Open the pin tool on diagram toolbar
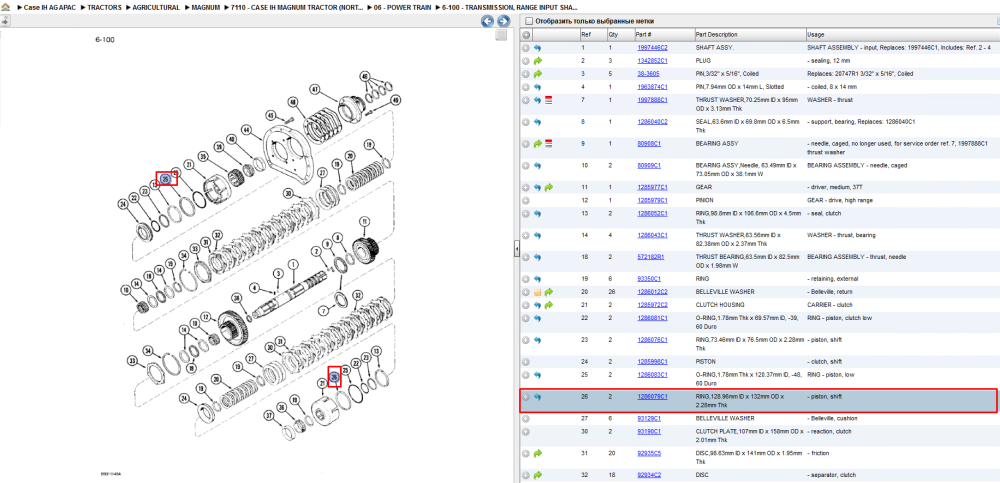 4,21
